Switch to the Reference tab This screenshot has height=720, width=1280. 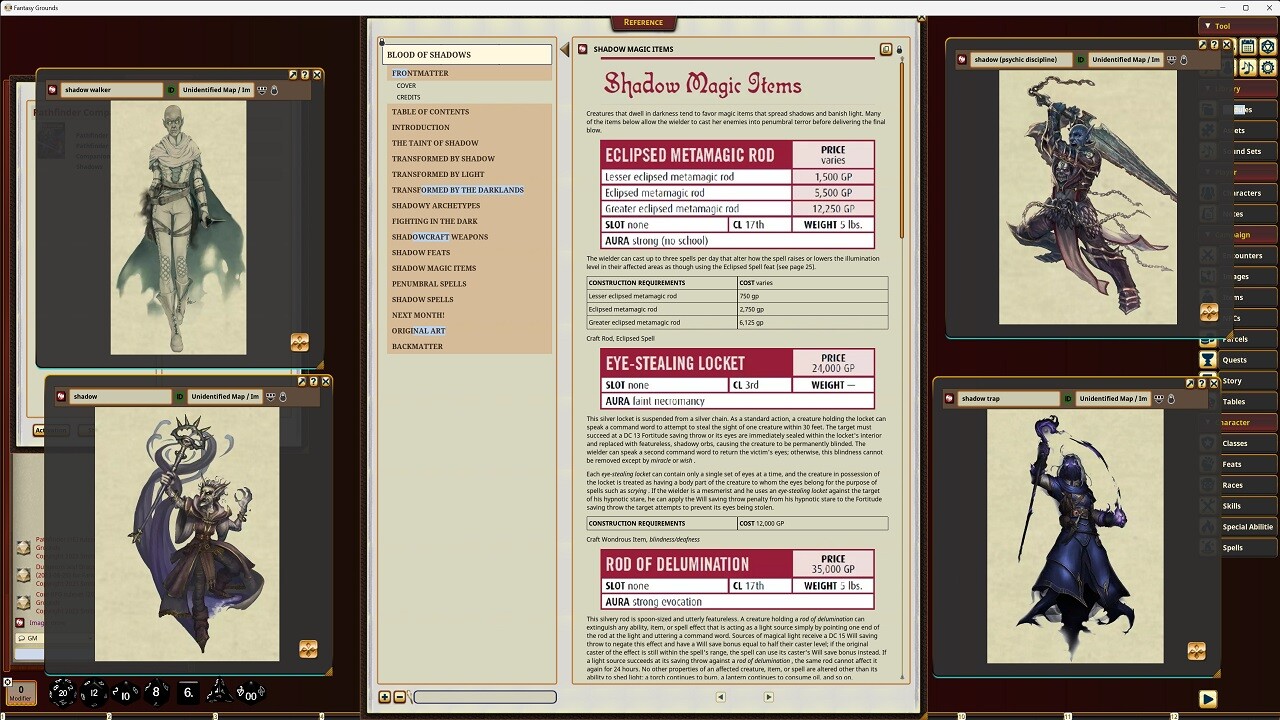tap(643, 22)
